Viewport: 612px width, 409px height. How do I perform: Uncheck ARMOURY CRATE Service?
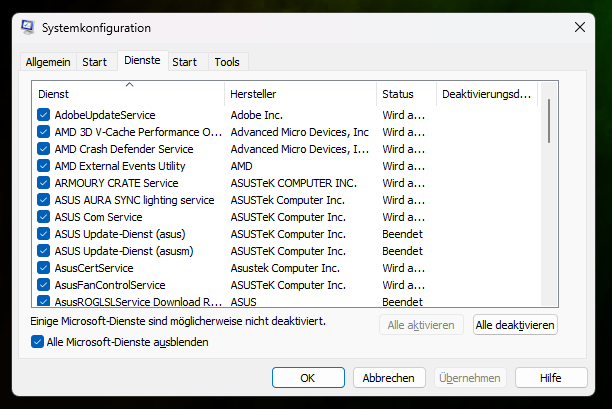43,183
